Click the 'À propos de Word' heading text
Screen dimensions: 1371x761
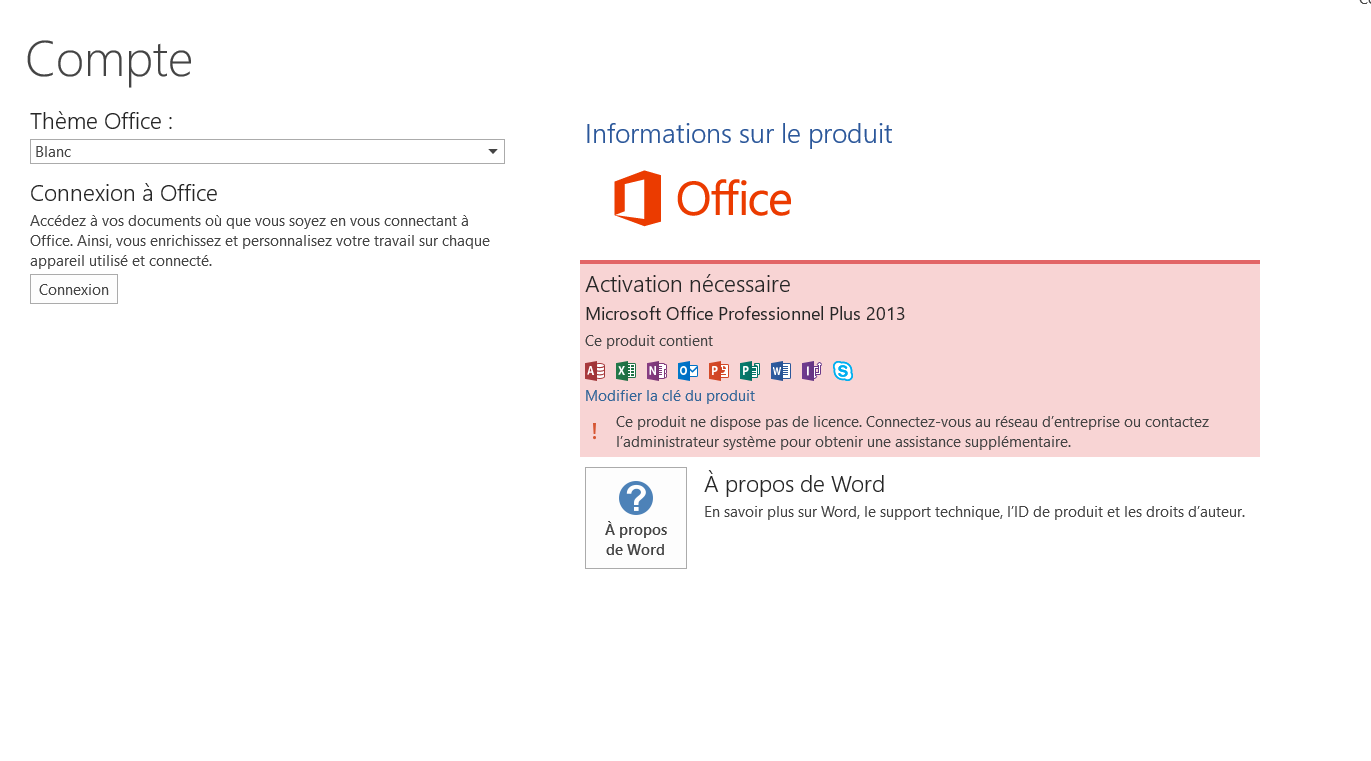click(x=795, y=484)
